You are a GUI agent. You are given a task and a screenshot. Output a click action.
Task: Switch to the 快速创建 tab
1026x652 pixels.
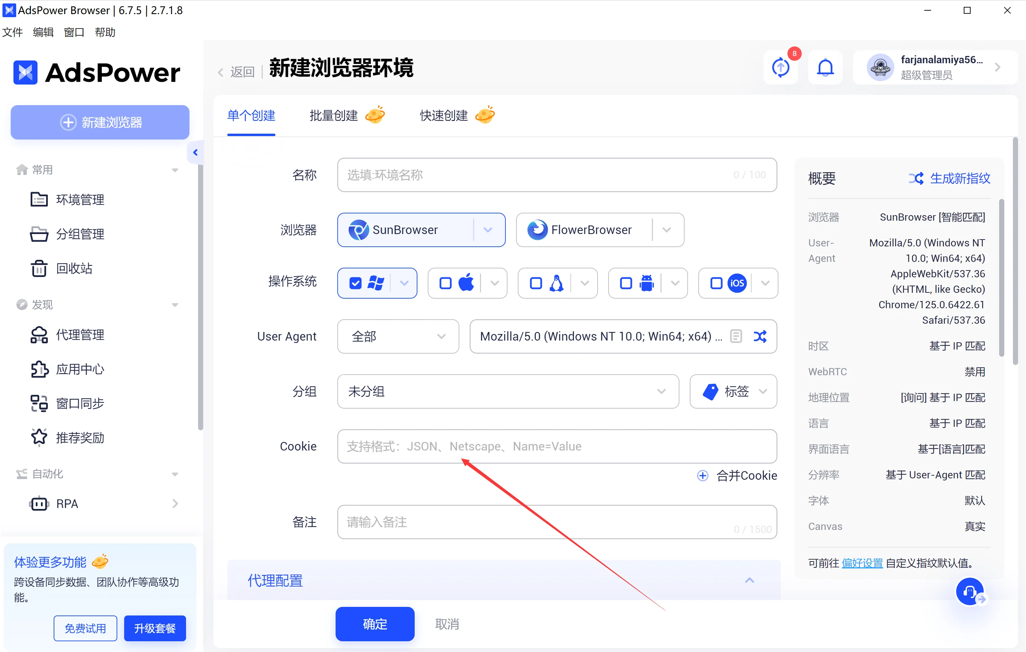tap(444, 116)
